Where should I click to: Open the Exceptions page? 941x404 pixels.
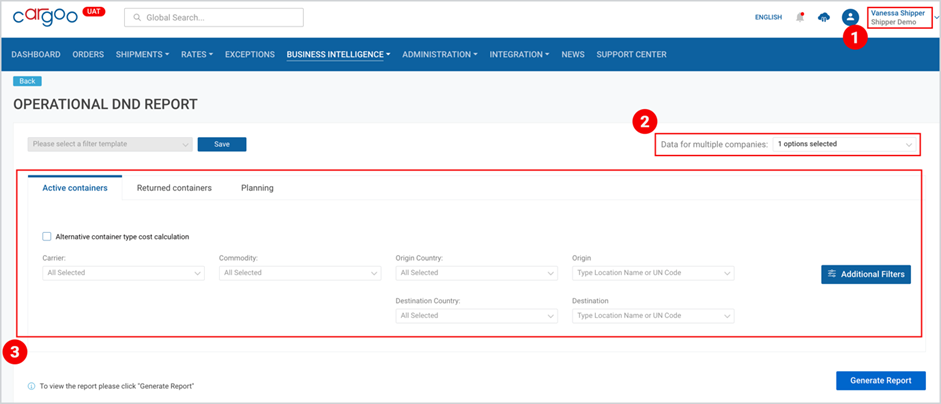tap(250, 54)
